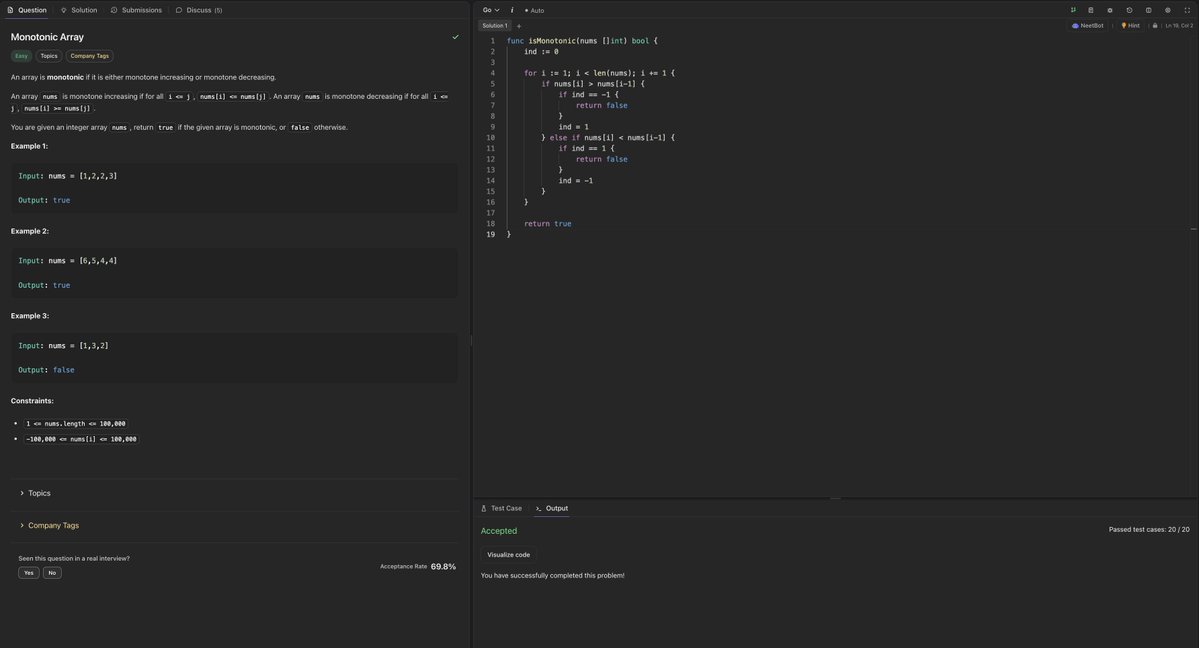Expand the Topics section chevron
Screen dimensions: 1199x648
pos(21,493)
